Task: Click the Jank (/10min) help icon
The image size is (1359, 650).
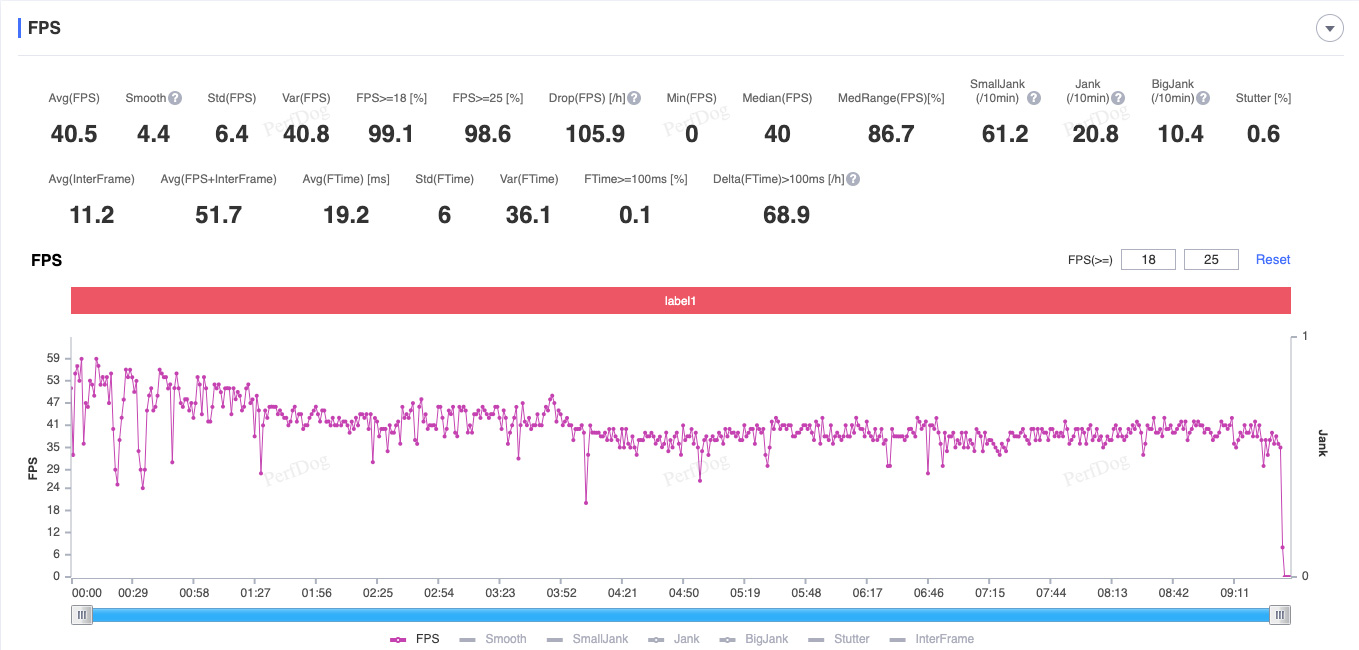Action: 1118,98
